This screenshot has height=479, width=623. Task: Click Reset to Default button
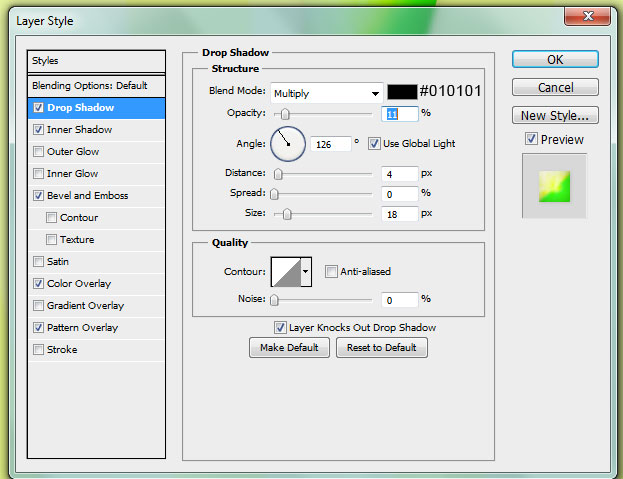click(382, 348)
